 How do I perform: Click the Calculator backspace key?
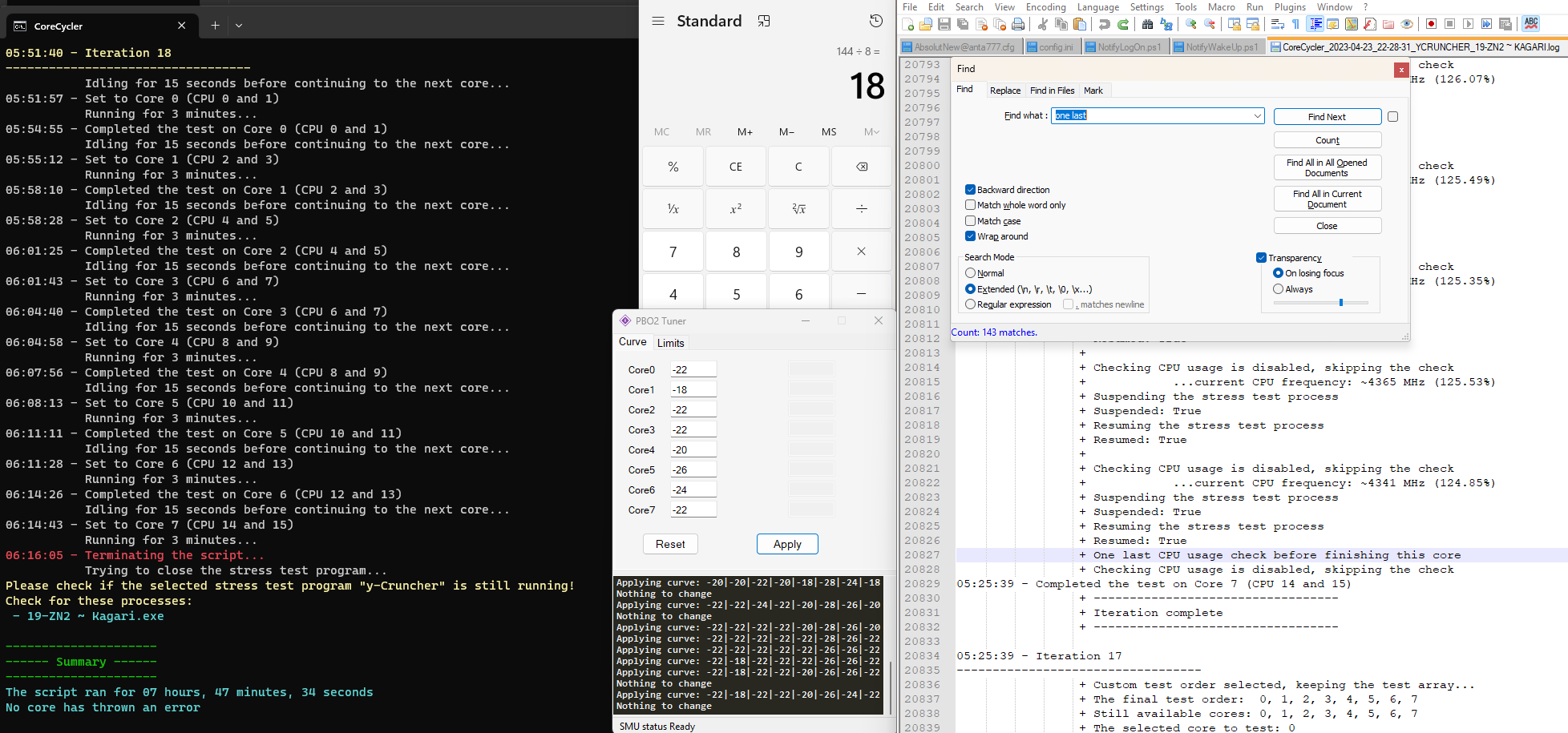tap(862, 167)
